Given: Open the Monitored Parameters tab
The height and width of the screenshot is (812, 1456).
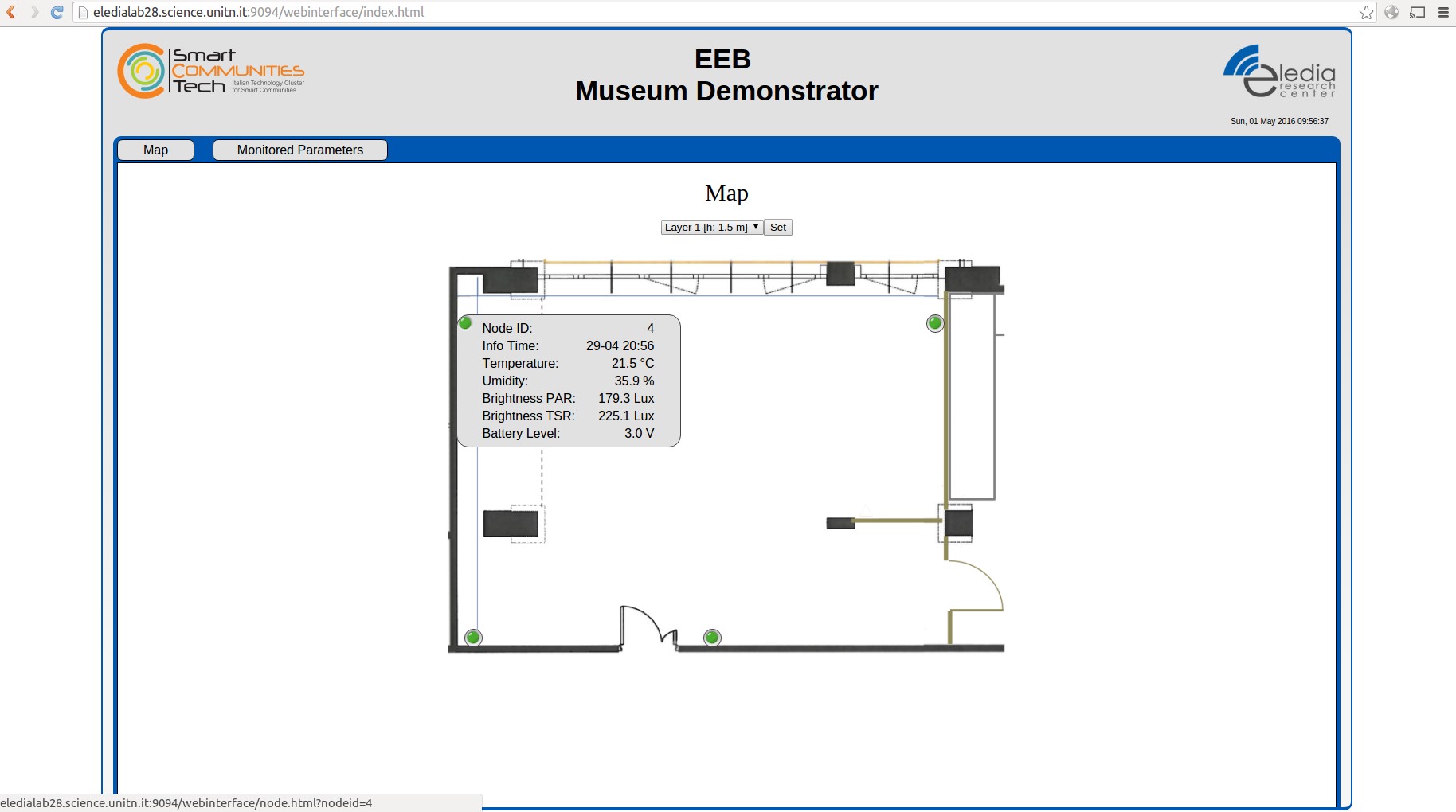Looking at the screenshot, I should pyautogui.click(x=299, y=150).
